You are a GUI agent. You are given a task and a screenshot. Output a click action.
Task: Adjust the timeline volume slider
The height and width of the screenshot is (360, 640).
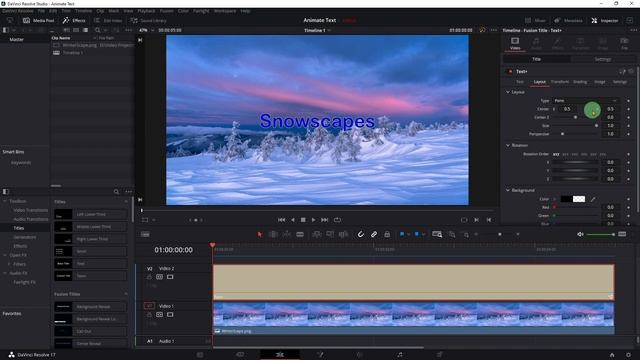click(x=601, y=234)
